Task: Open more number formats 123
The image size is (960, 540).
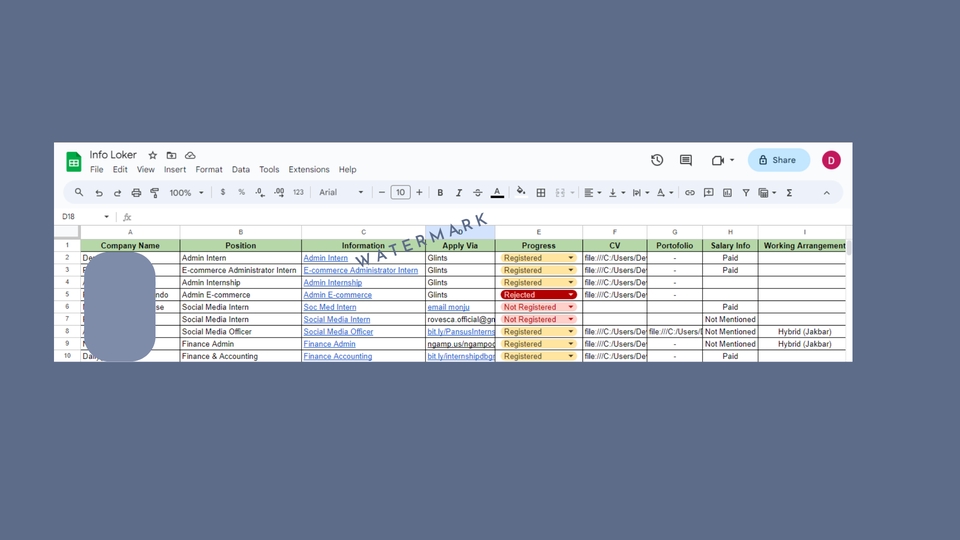Action: point(298,192)
